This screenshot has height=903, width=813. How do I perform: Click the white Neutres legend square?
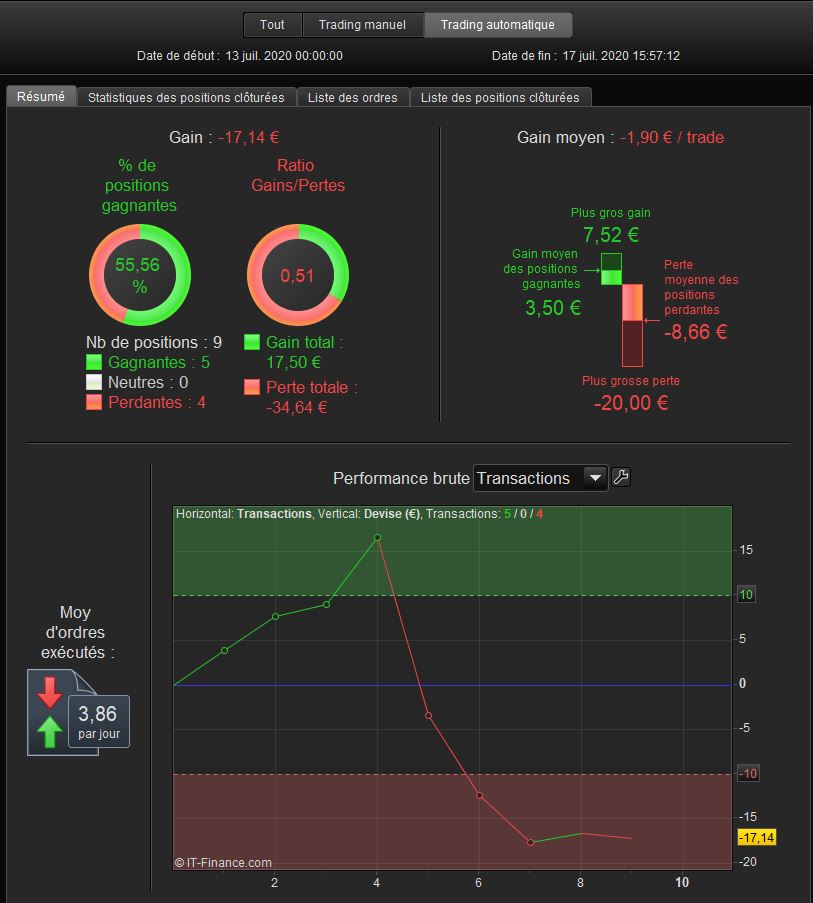pyautogui.click(x=94, y=382)
